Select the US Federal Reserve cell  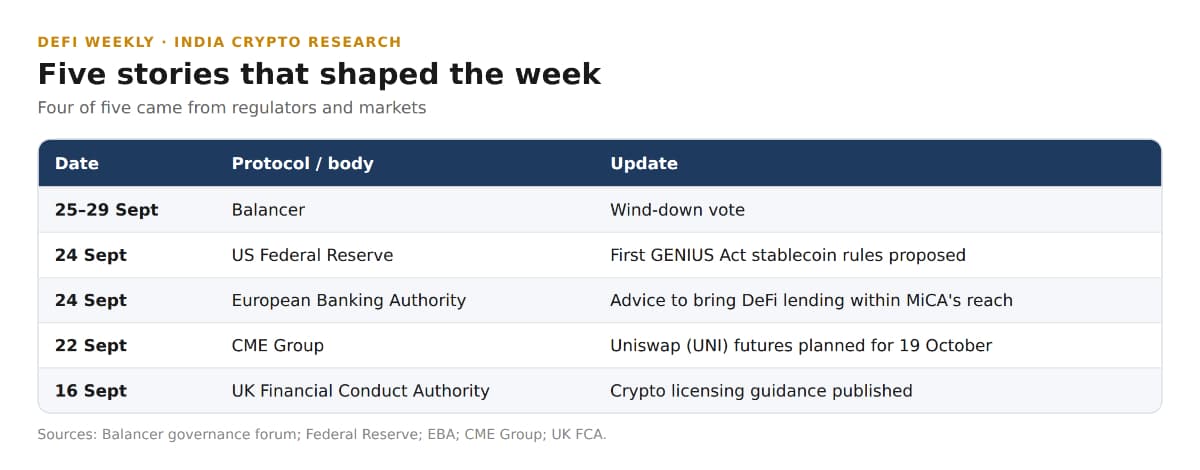pyautogui.click(x=312, y=255)
